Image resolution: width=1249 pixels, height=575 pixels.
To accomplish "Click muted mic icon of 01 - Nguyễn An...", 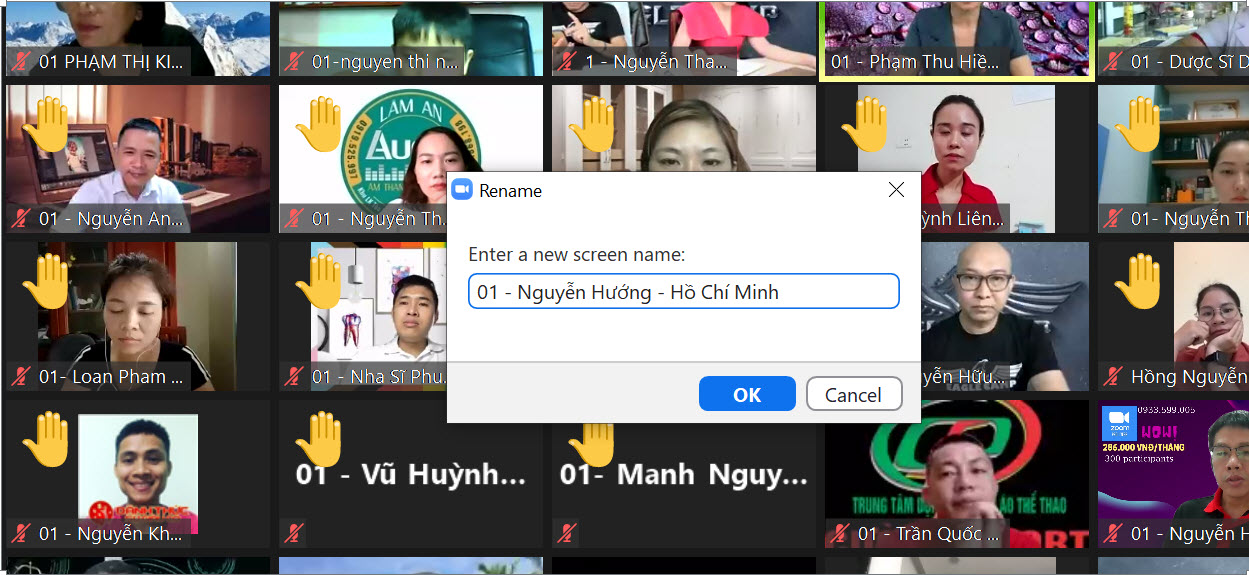I will click(21, 219).
